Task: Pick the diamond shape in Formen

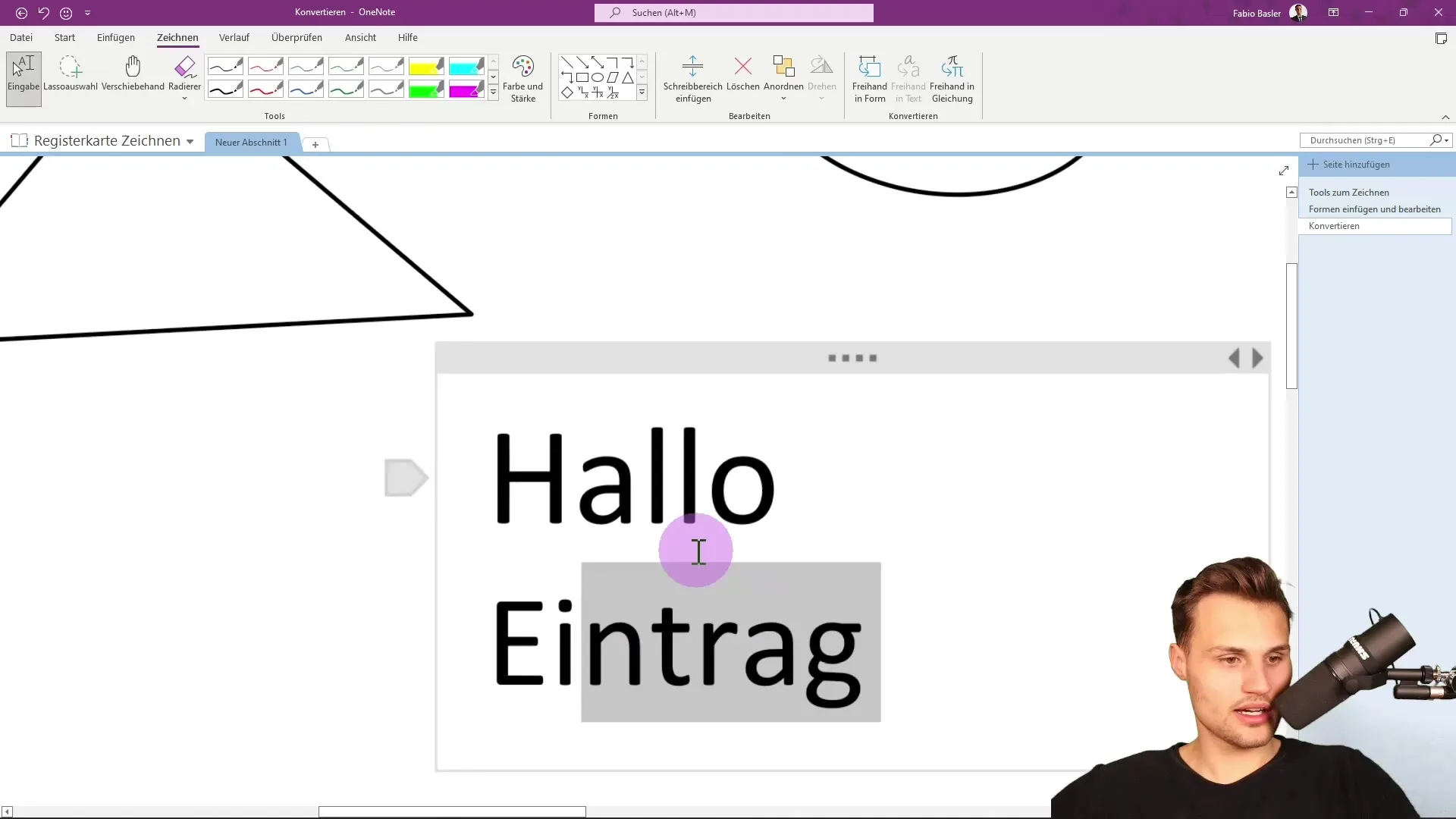Action: 567,93
